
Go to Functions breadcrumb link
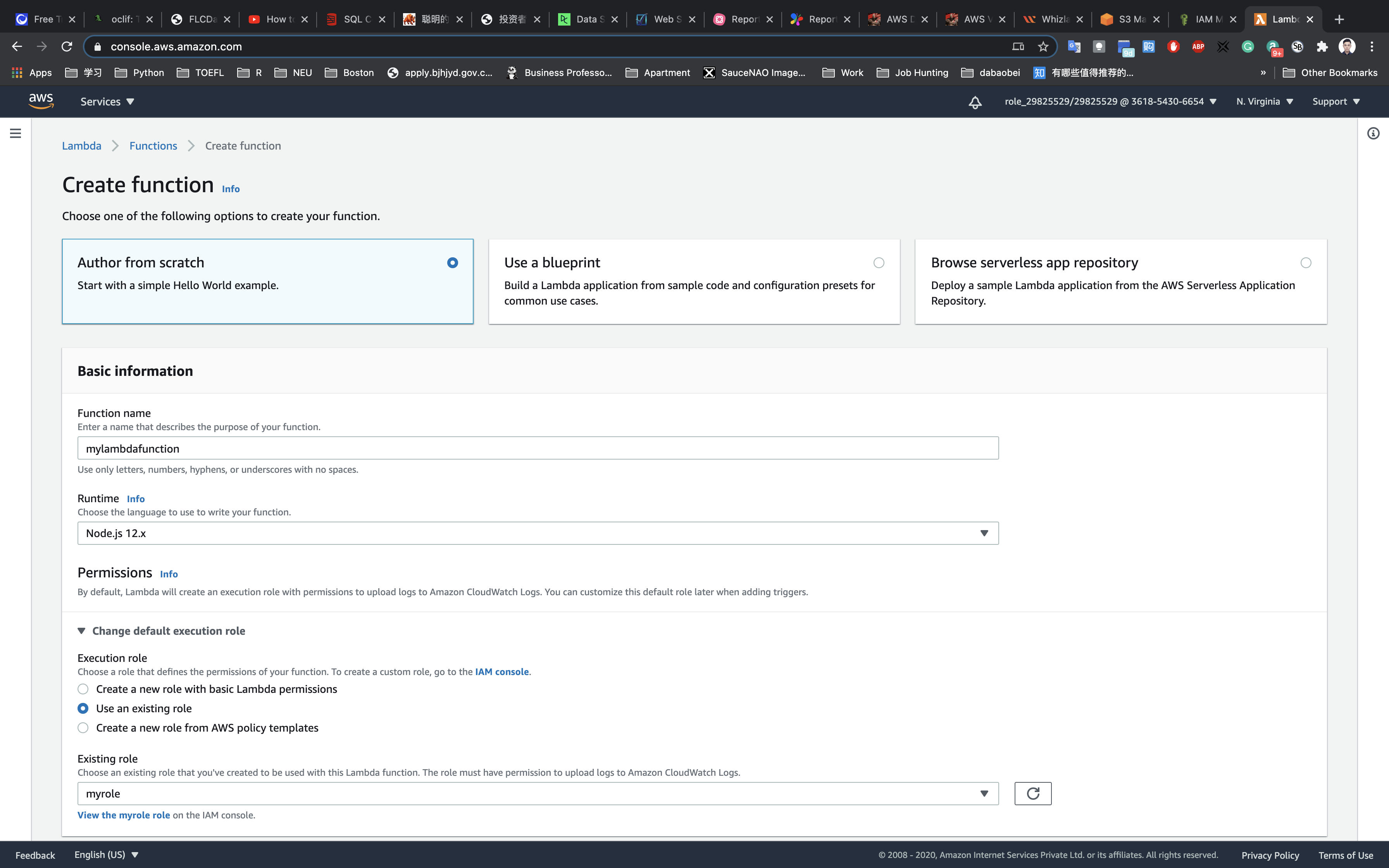click(153, 146)
